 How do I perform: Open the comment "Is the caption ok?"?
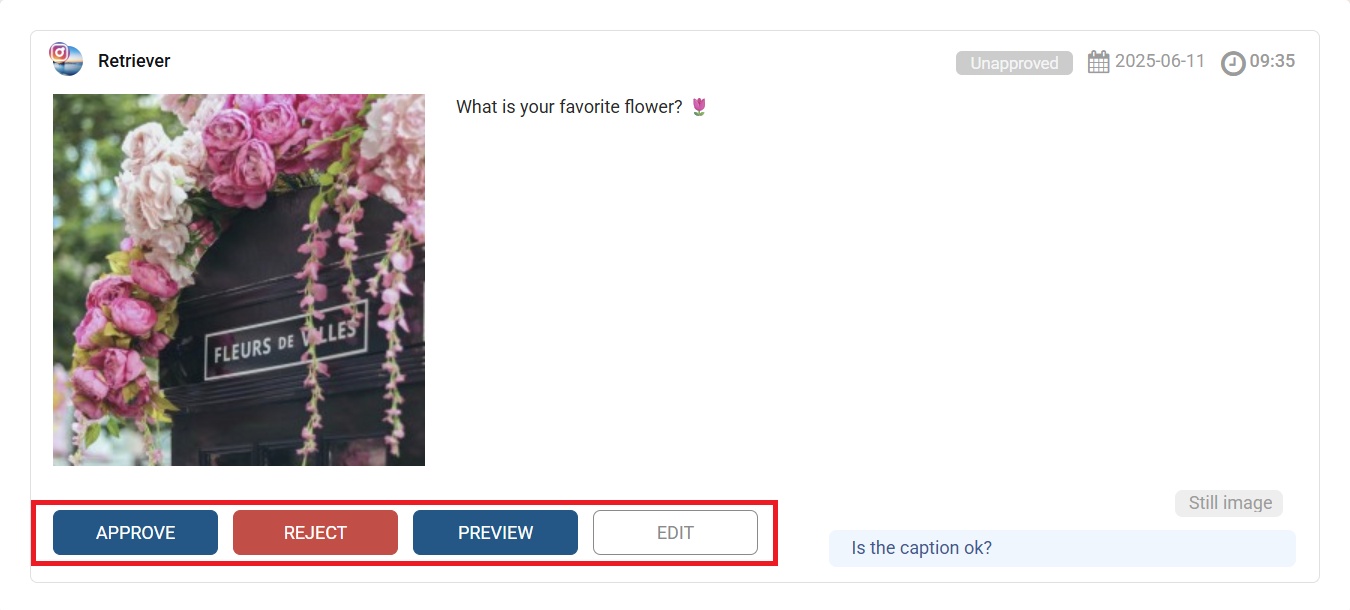coord(1062,548)
